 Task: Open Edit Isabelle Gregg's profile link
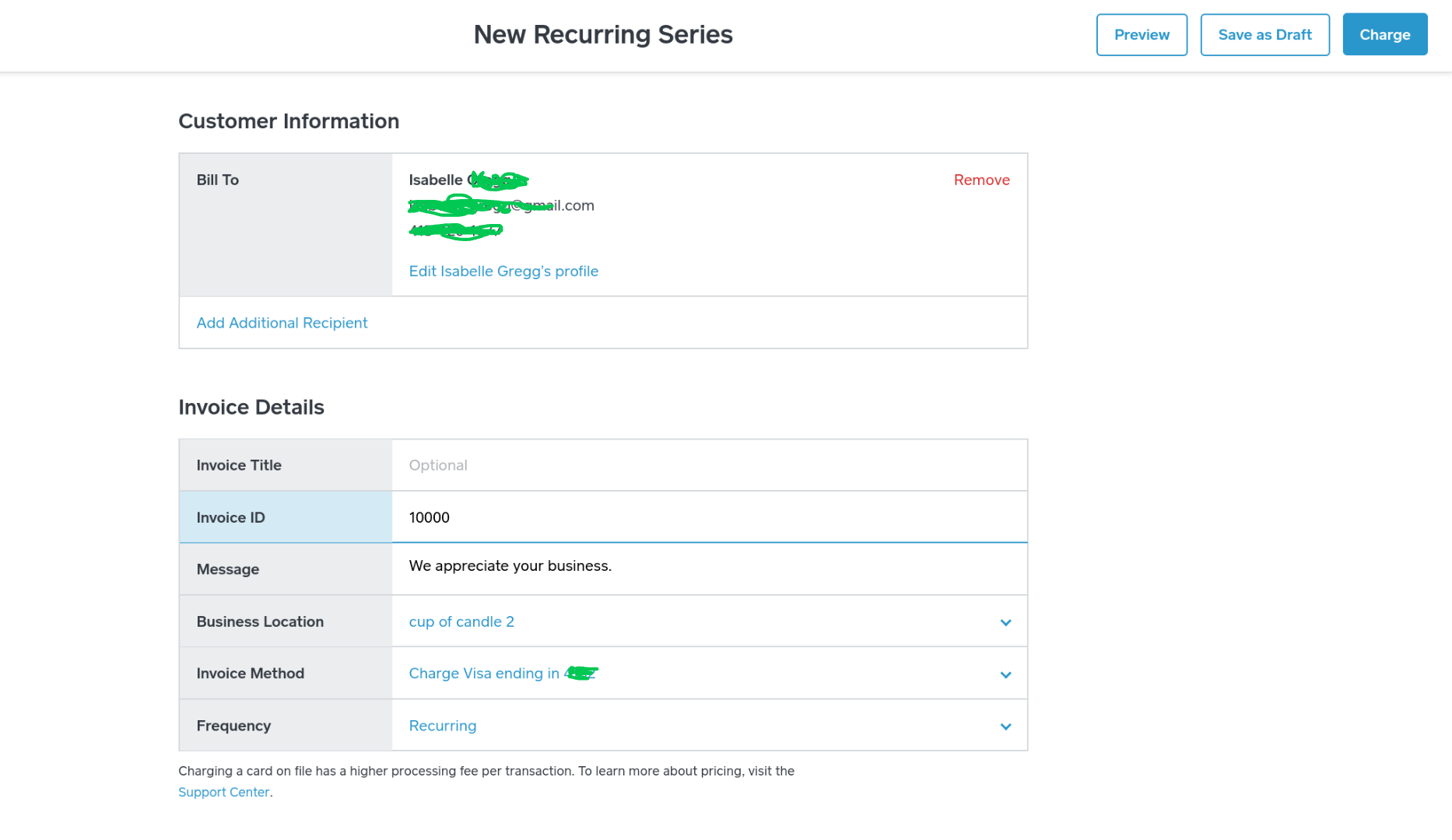pyautogui.click(x=503, y=271)
